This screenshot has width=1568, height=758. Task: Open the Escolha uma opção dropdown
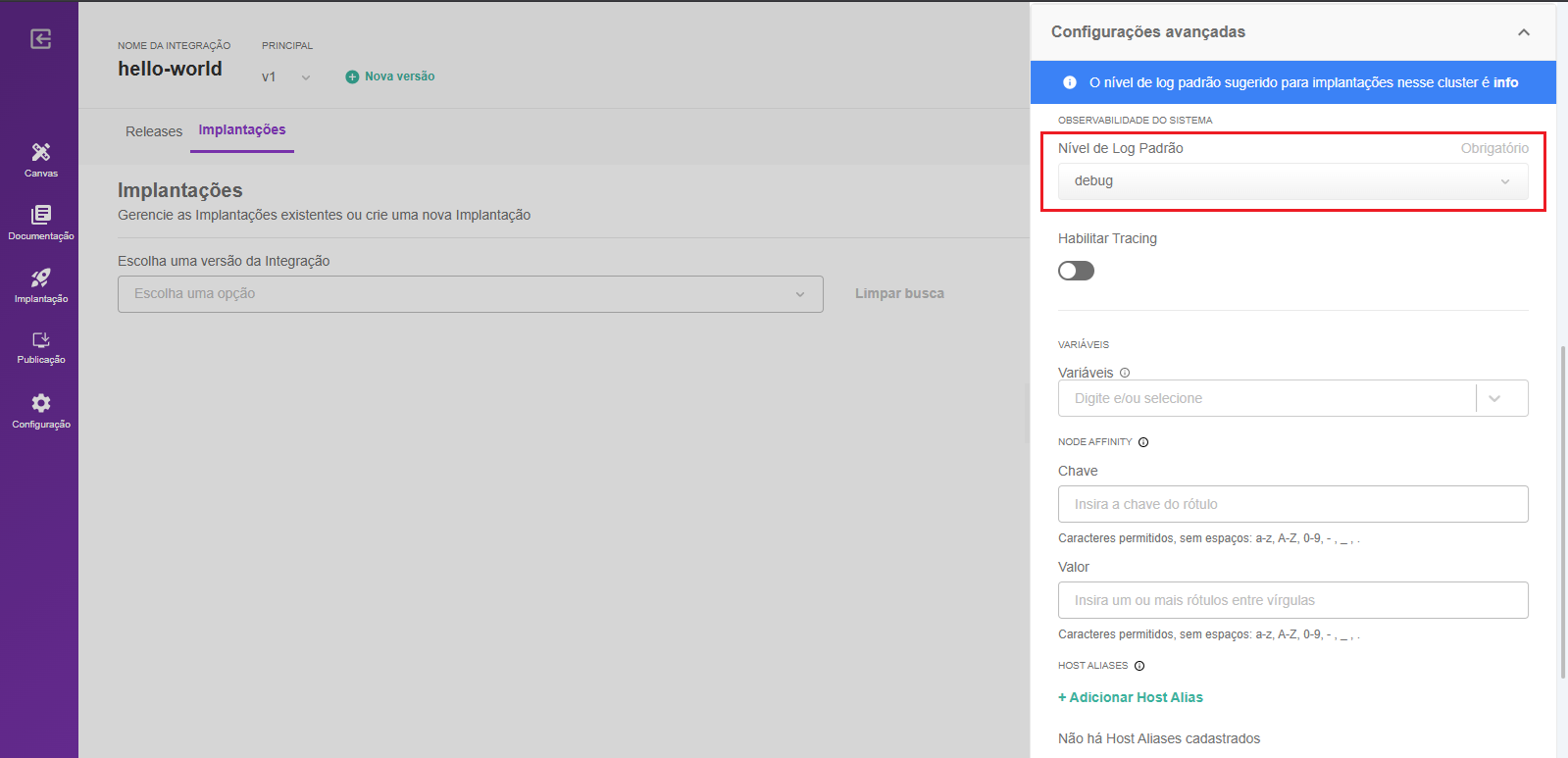[470, 294]
